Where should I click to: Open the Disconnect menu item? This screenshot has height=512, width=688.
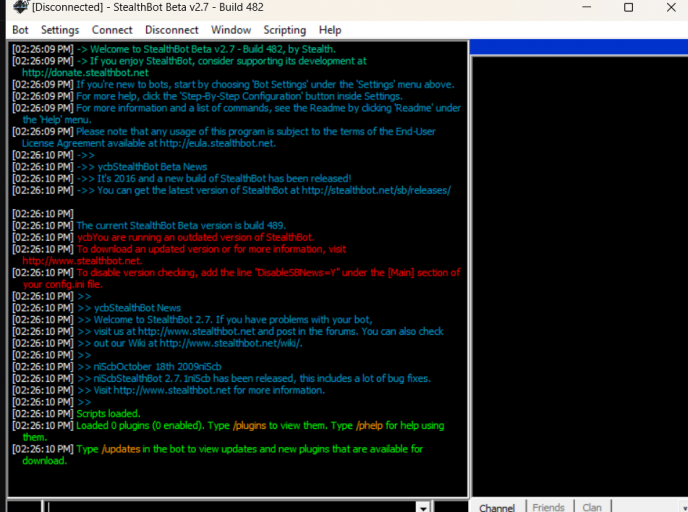coord(172,30)
